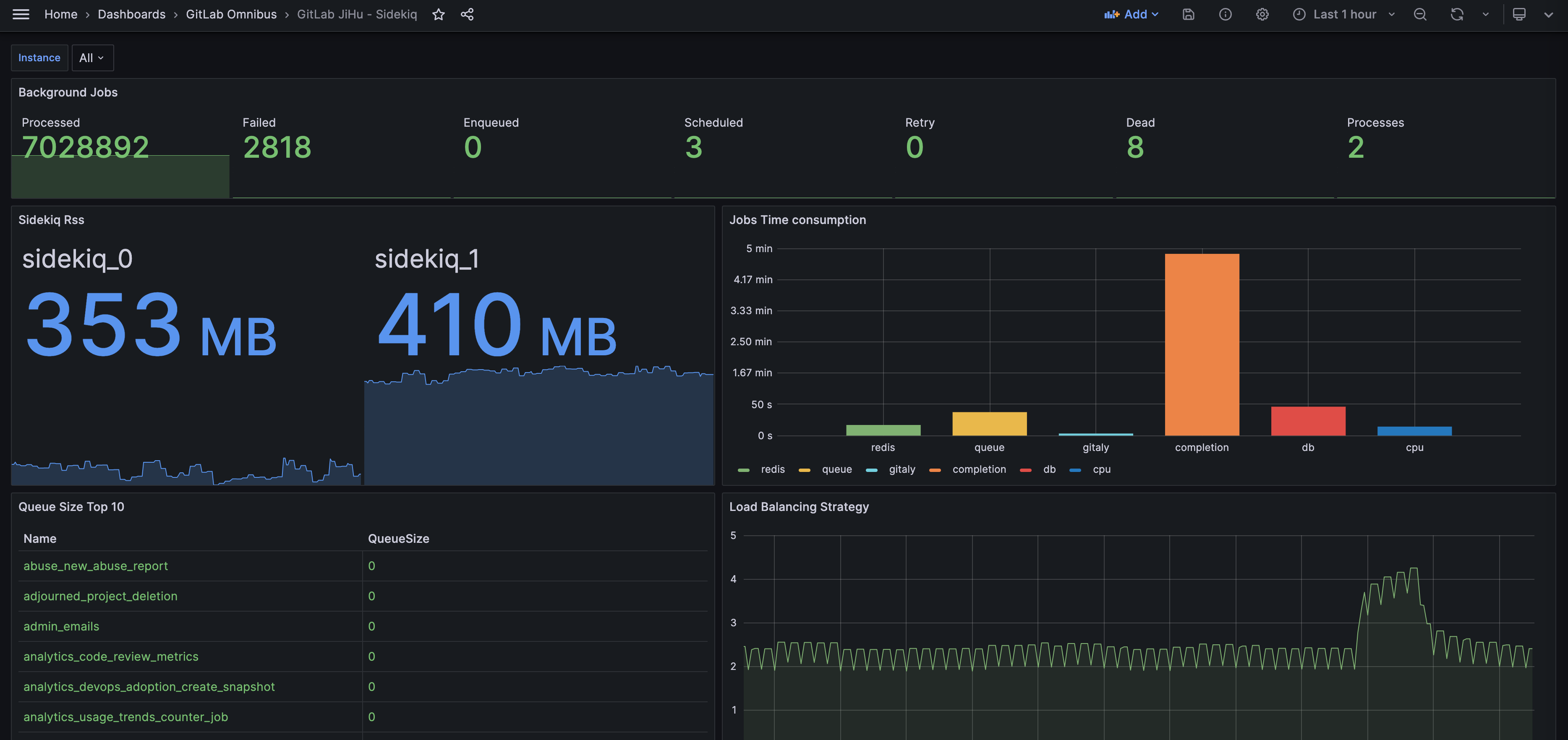Open the Instance All dropdown

click(x=92, y=58)
